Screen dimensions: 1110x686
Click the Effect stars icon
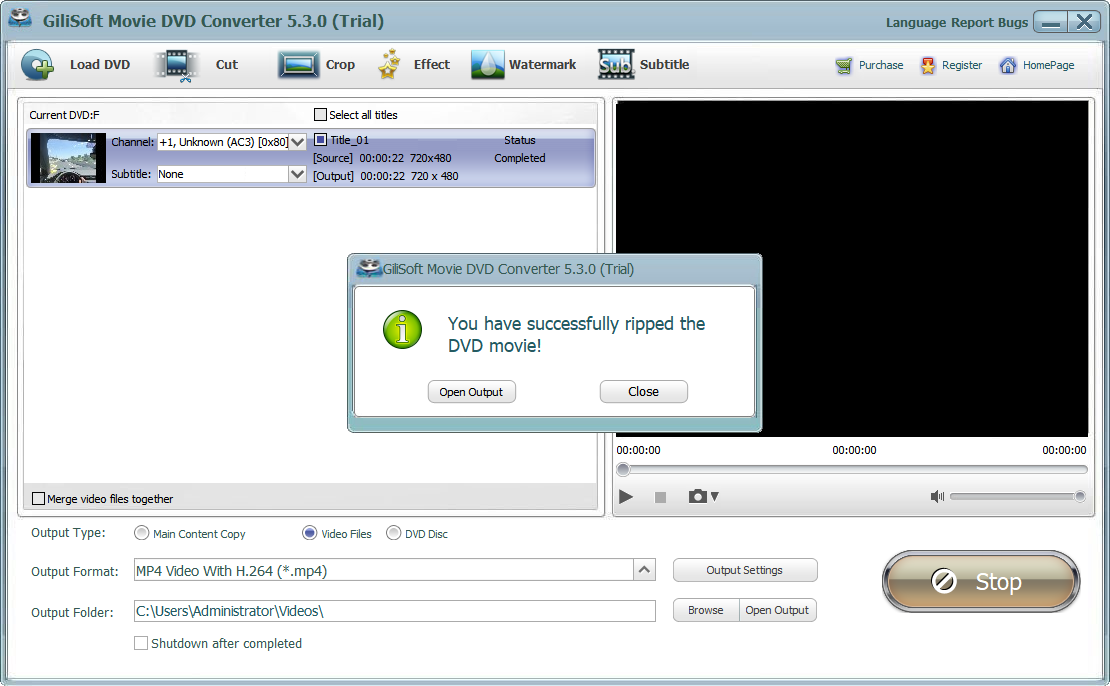pyautogui.click(x=389, y=64)
